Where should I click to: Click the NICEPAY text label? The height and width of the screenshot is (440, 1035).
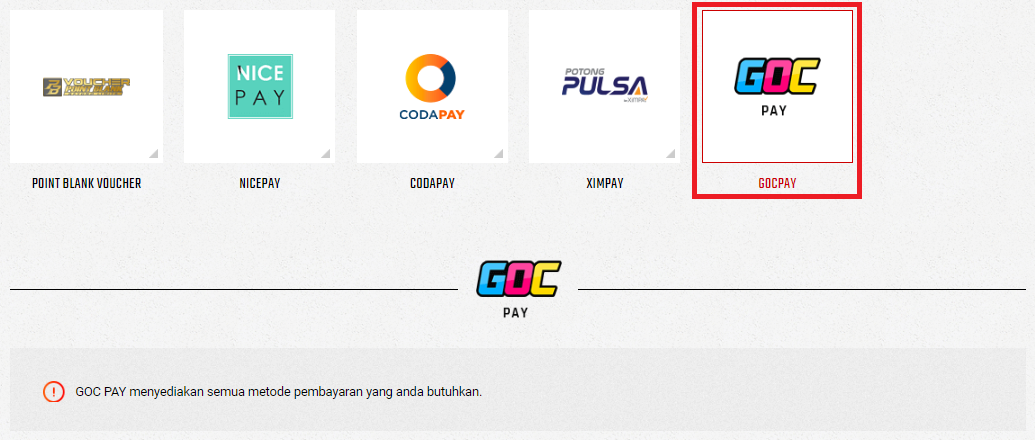[260, 183]
